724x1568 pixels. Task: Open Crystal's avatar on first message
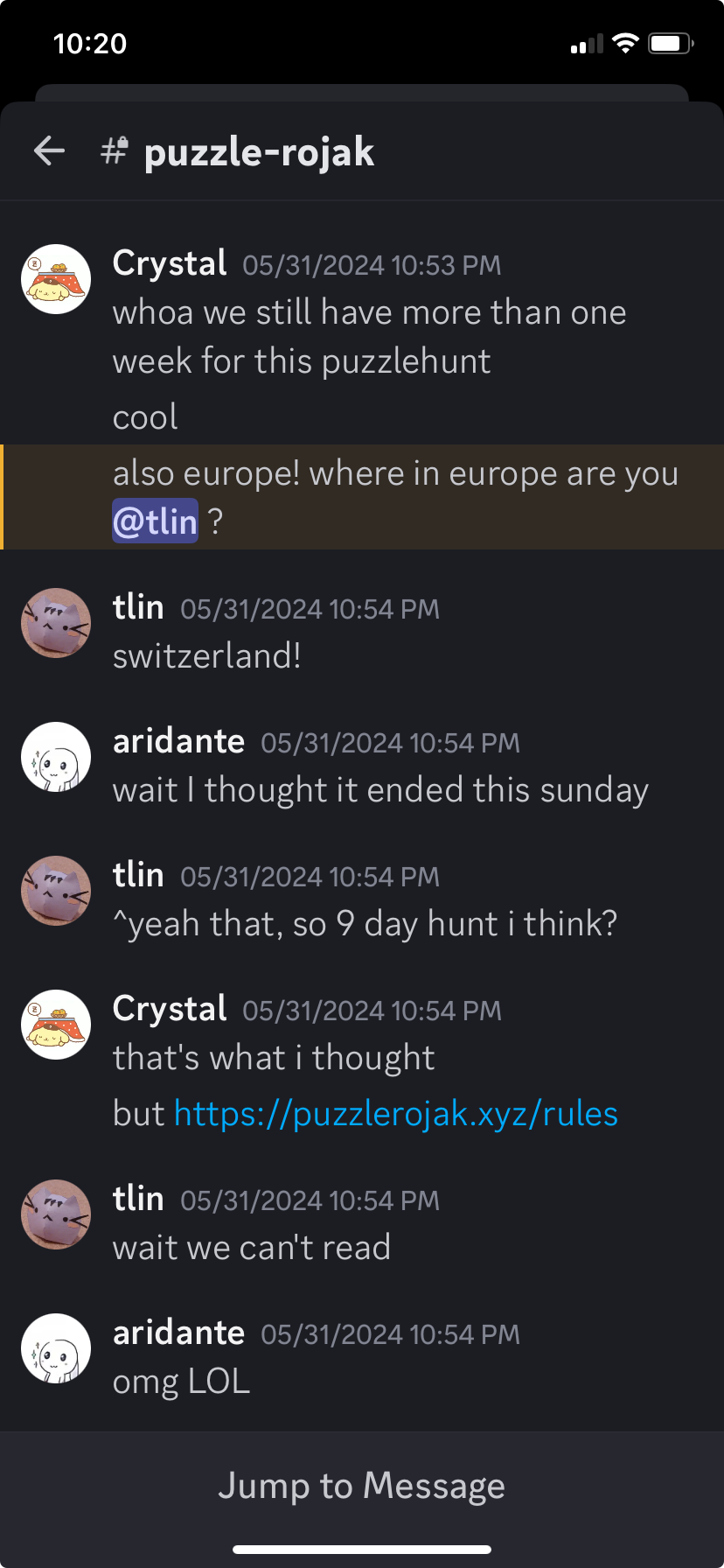[56, 279]
